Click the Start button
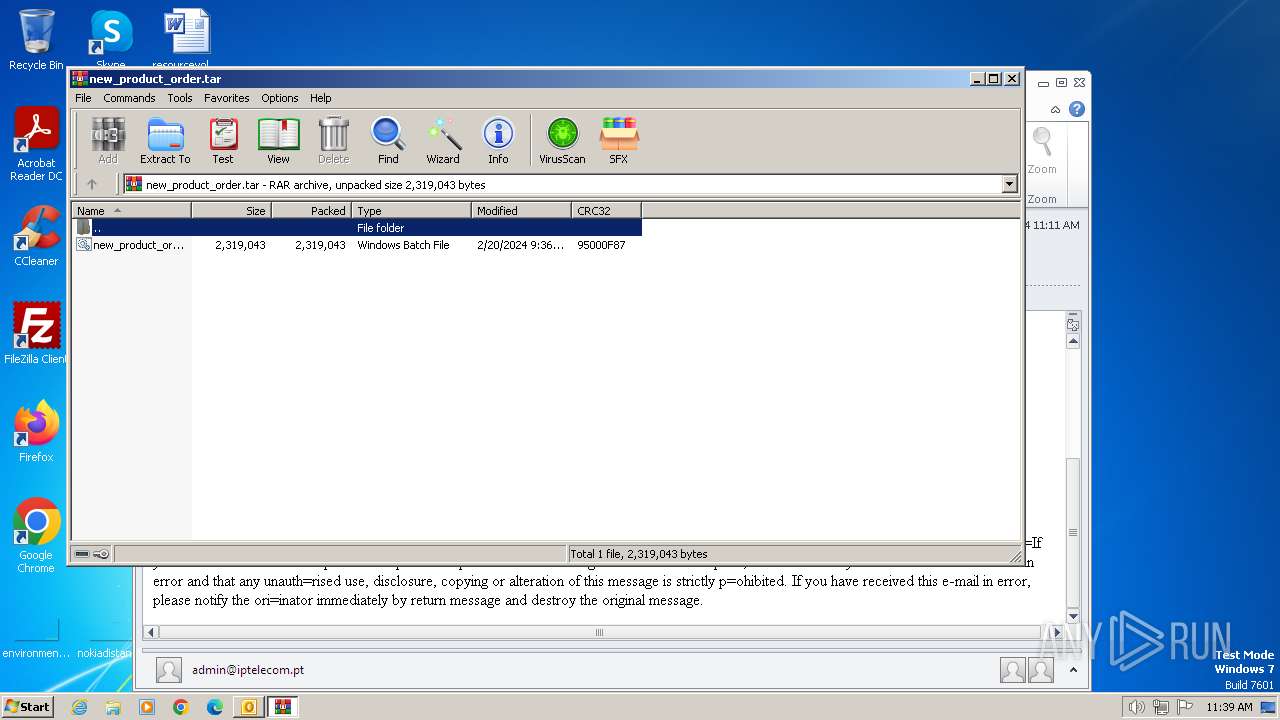Screen dimensions: 1280x720 (x=27, y=706)
